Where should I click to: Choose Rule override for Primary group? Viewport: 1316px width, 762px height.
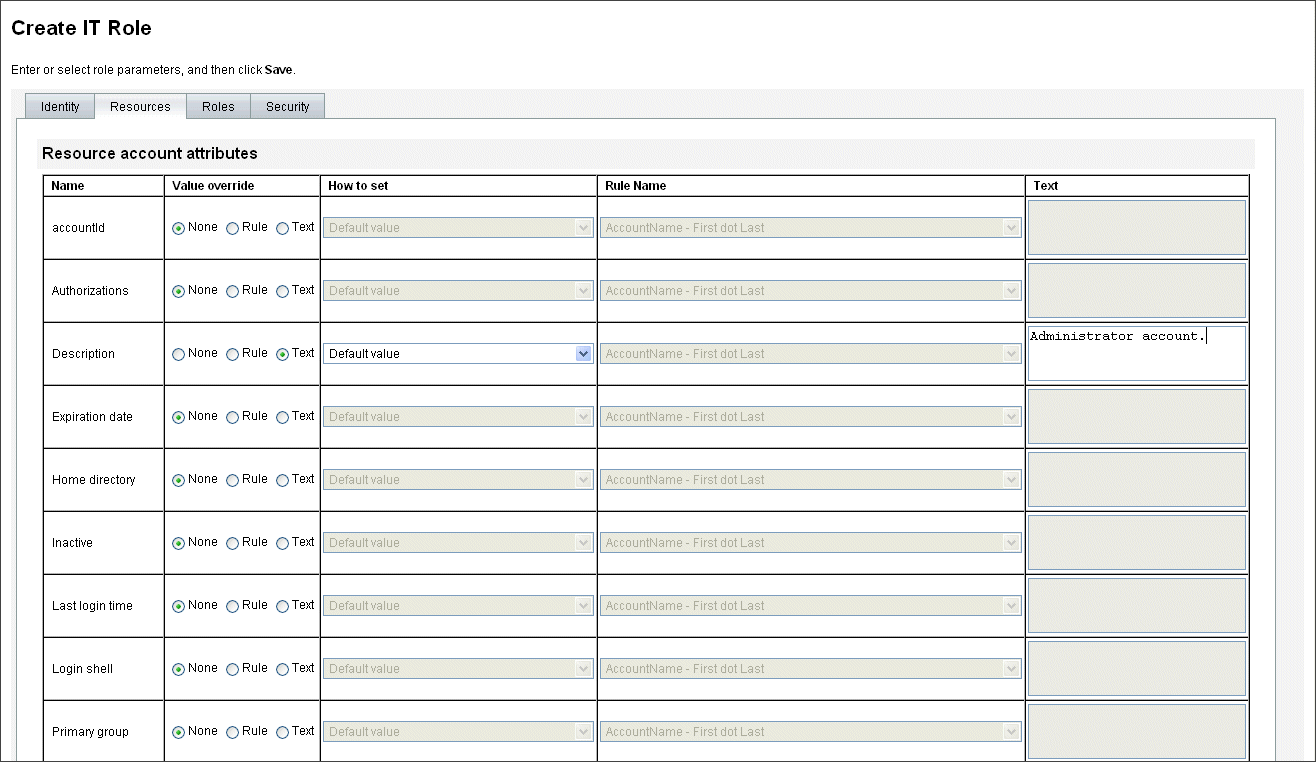click(233, 732)
